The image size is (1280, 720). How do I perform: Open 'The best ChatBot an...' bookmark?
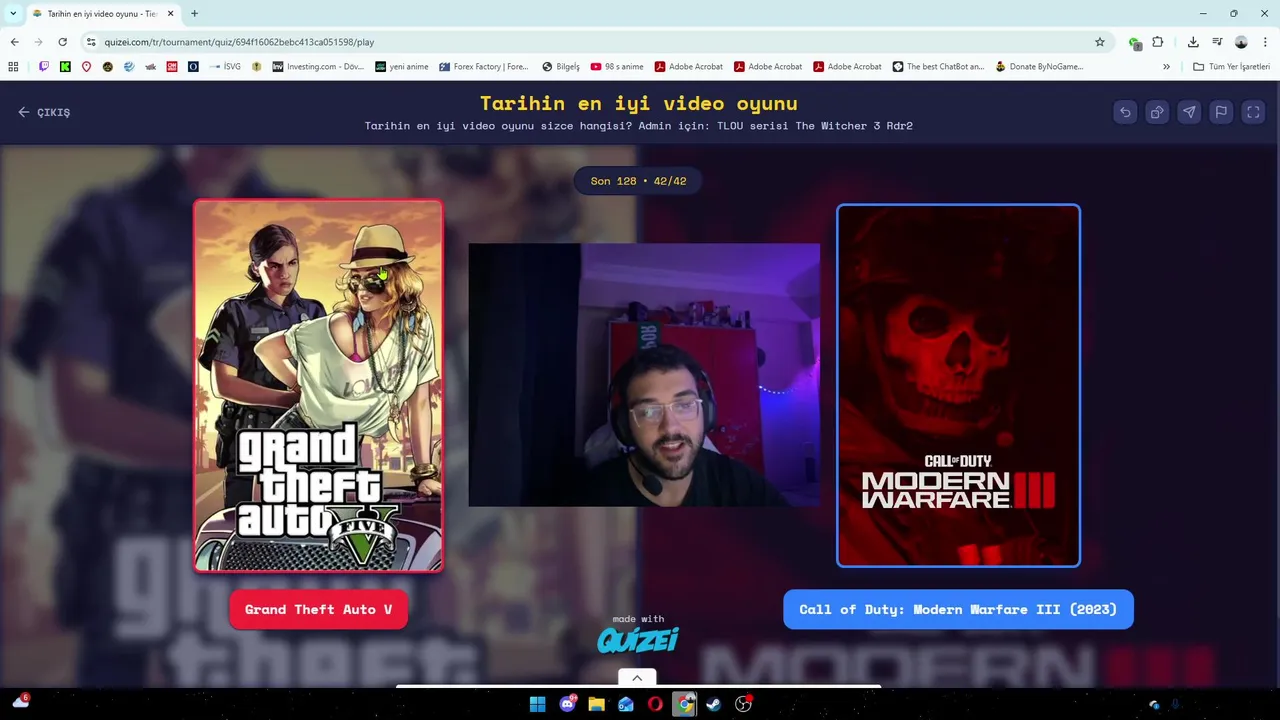point(938,67)
